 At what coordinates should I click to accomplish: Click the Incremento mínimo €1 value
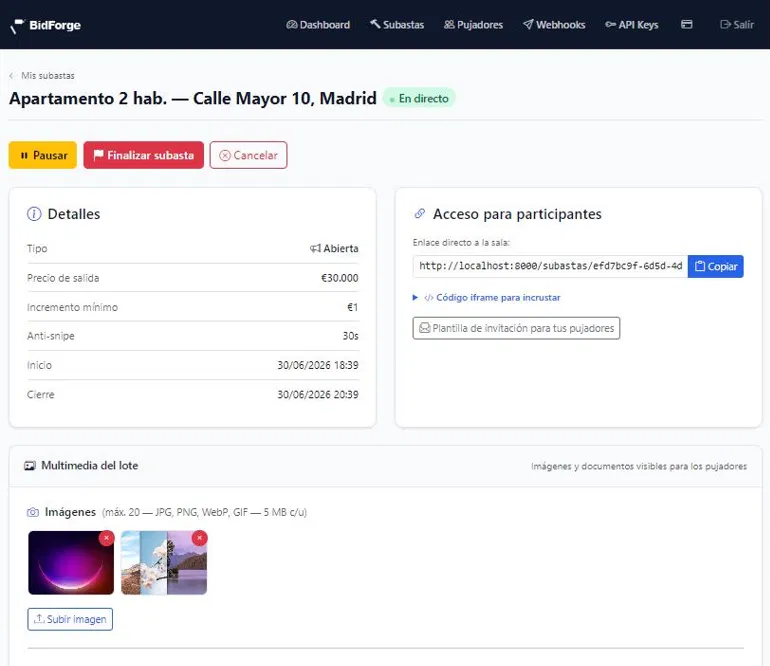point(353,307)
